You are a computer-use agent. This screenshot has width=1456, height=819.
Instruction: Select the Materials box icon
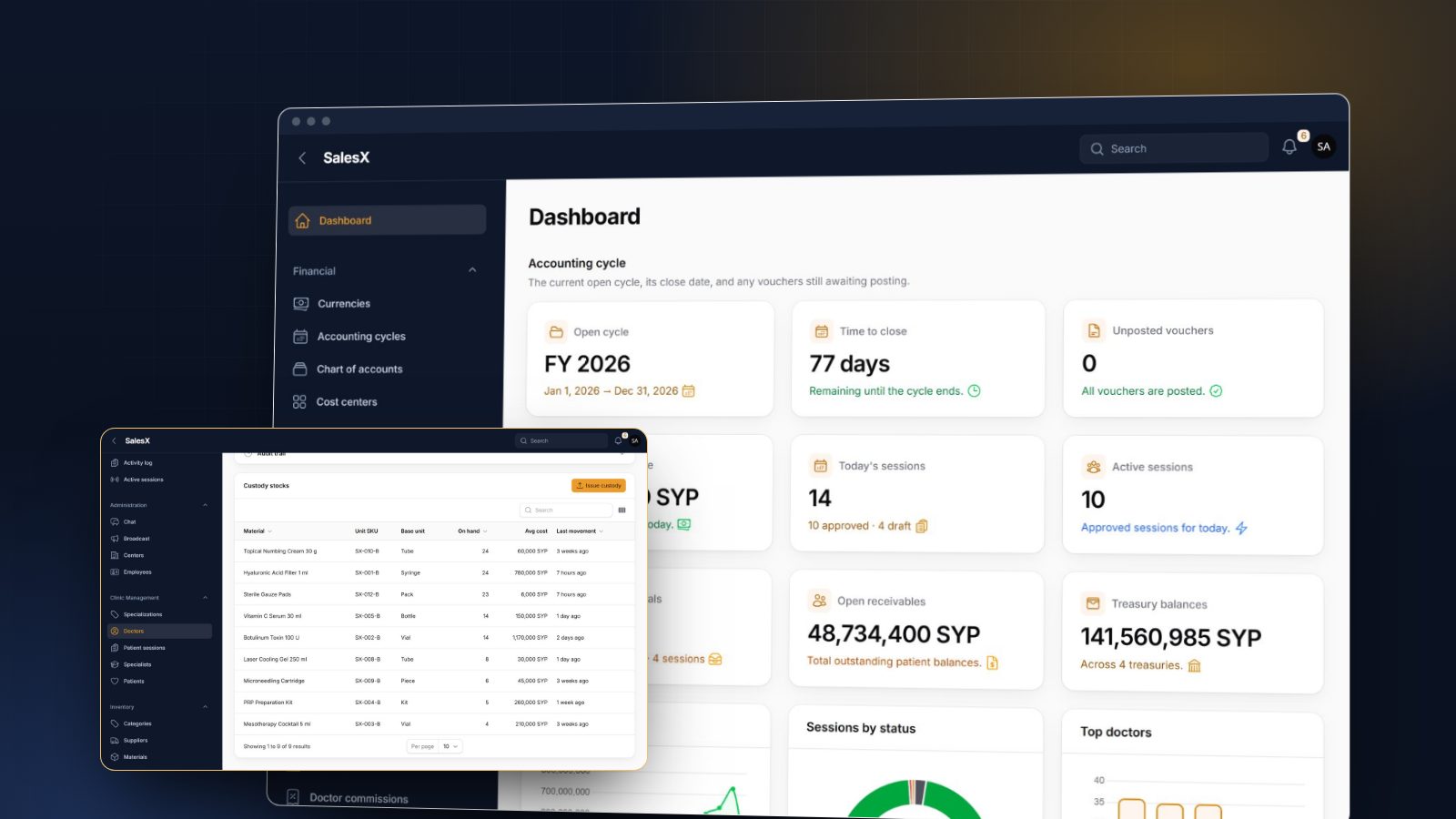point(115,757)
